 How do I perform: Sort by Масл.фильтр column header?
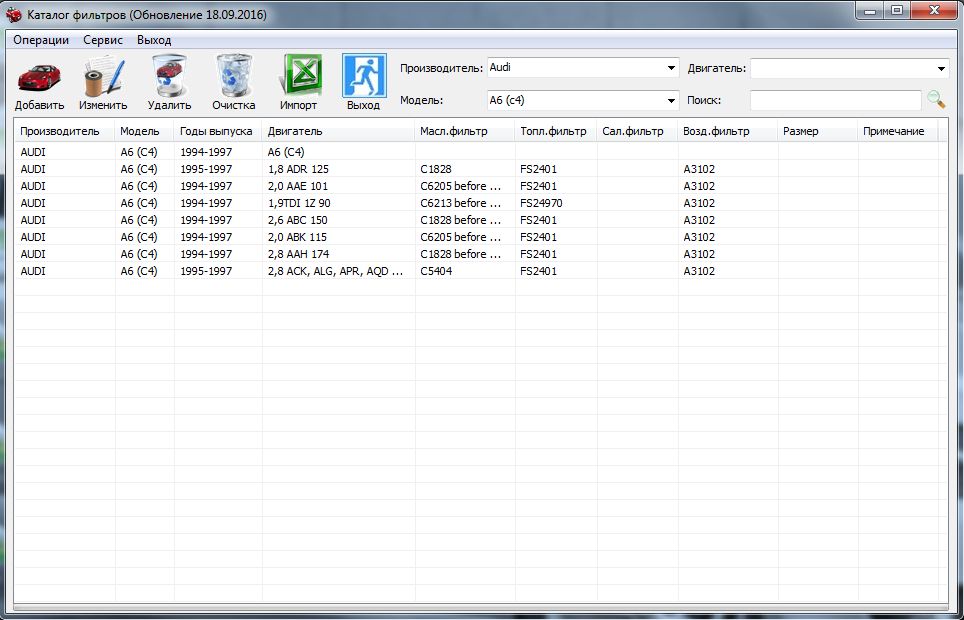(x=465, y=131)
